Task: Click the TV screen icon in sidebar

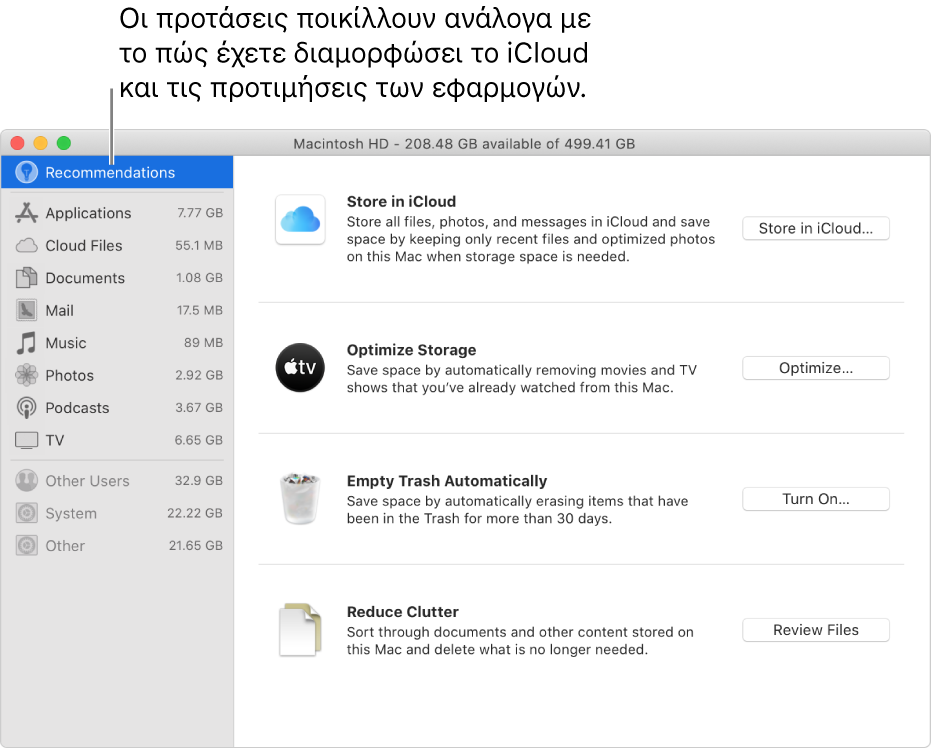Action: click(26, 440)
